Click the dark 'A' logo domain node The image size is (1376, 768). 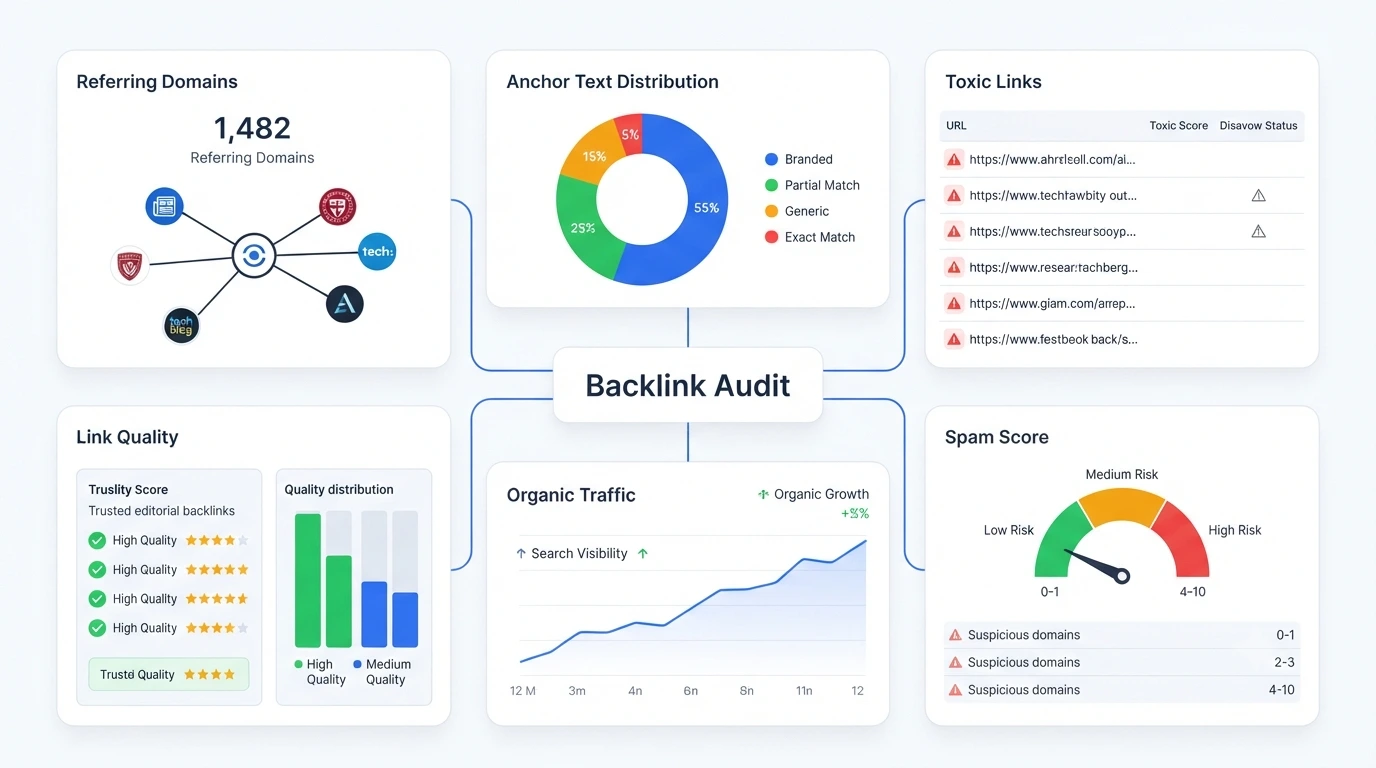coord(344,303)
